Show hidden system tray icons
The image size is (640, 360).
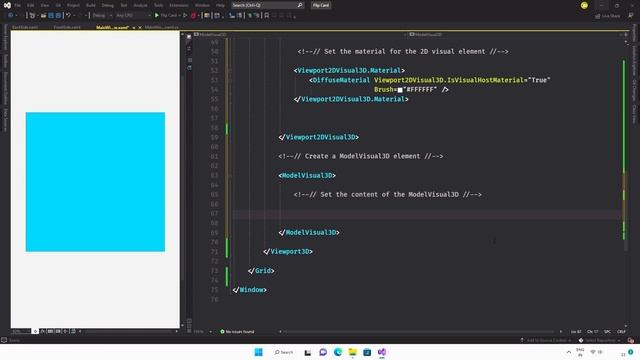pyautogui.click(x=569, y=352)
